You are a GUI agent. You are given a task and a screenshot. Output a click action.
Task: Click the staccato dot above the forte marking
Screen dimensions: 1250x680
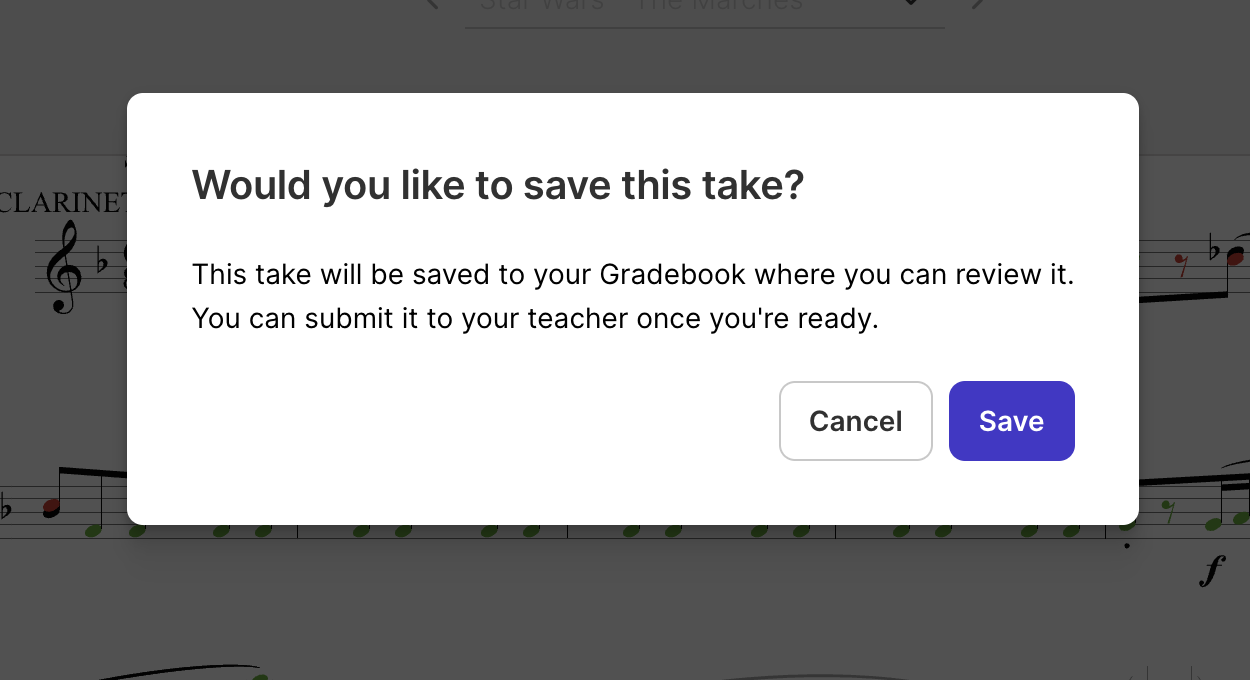[1128, 546]
